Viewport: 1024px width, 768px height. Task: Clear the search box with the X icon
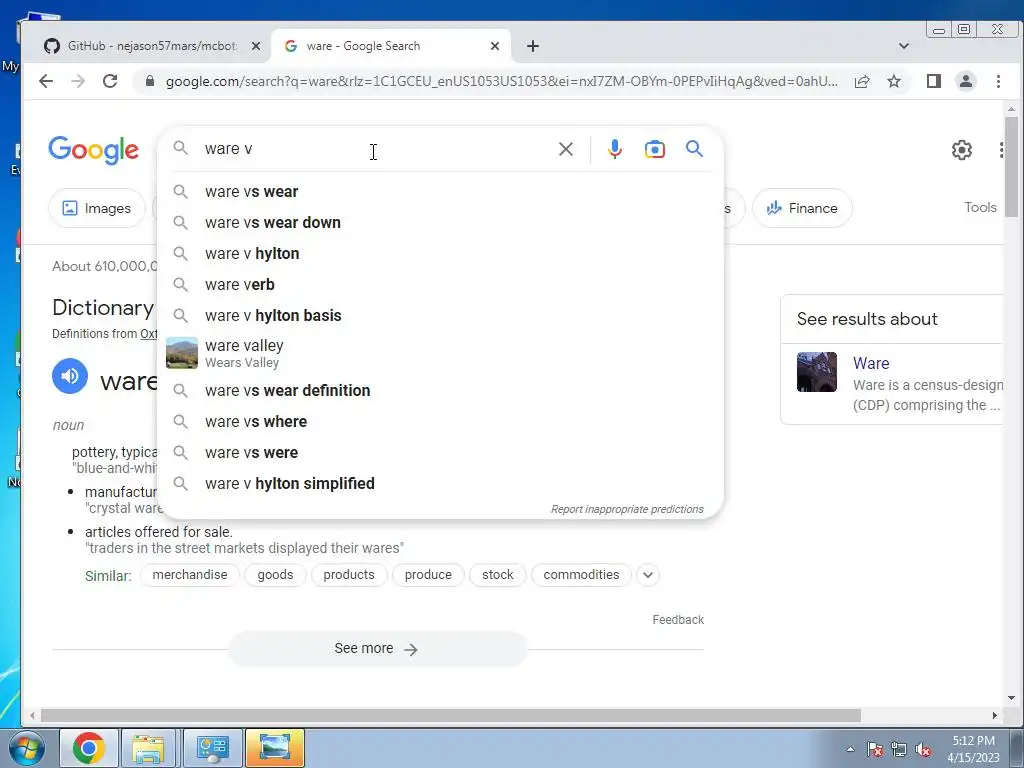pyautogui.click(x=566, y=149)
